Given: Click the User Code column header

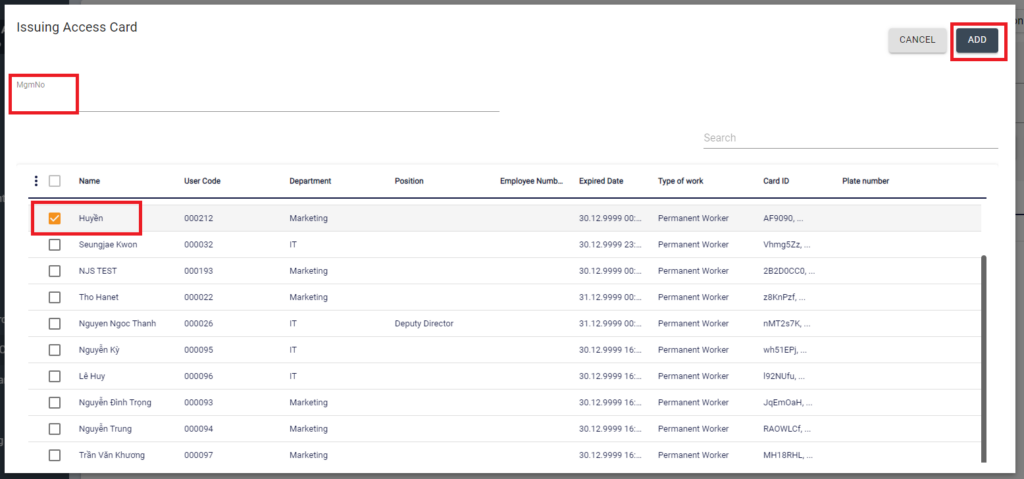Looking at the screenshot, I should (202, 181).
